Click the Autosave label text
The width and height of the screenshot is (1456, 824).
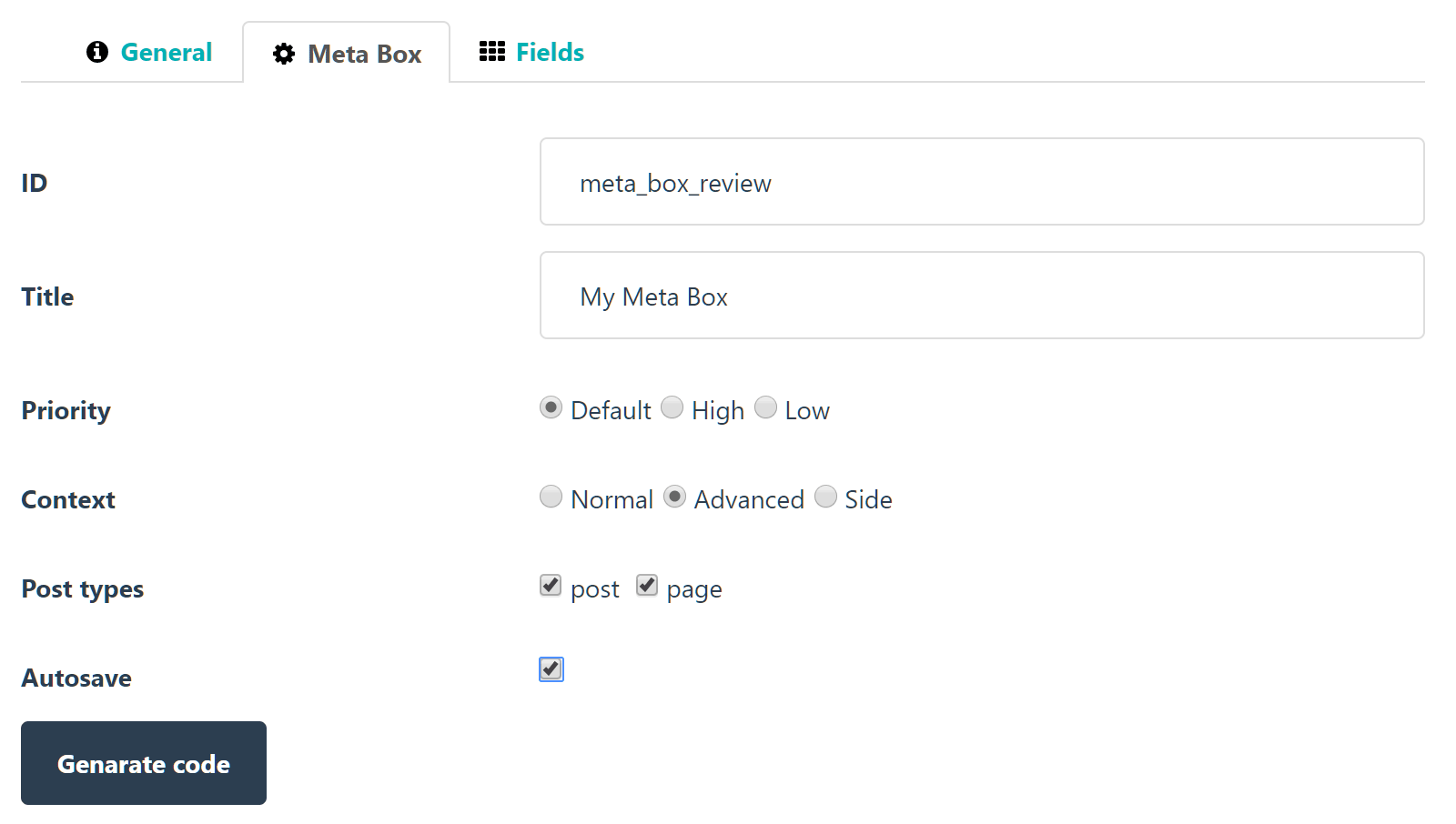(76, 678)
